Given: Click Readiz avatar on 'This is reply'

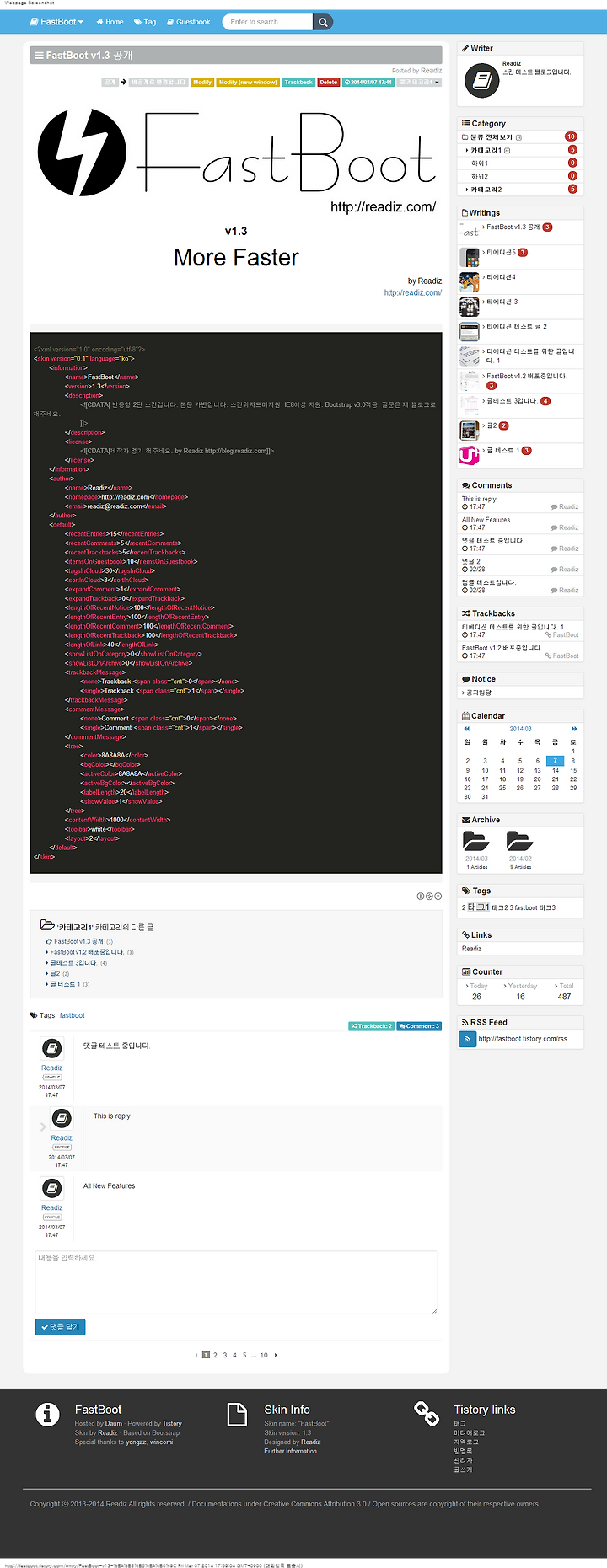Looking at the screenshot, I should 62,1118.
